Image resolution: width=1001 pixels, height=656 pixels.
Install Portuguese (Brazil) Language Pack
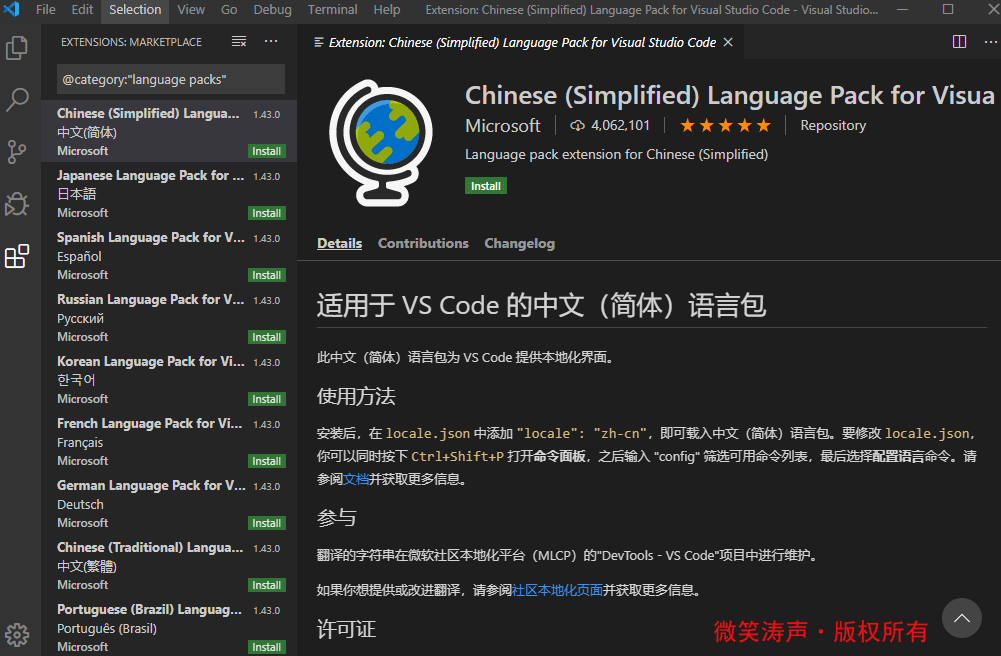click(x=266, y=646)
